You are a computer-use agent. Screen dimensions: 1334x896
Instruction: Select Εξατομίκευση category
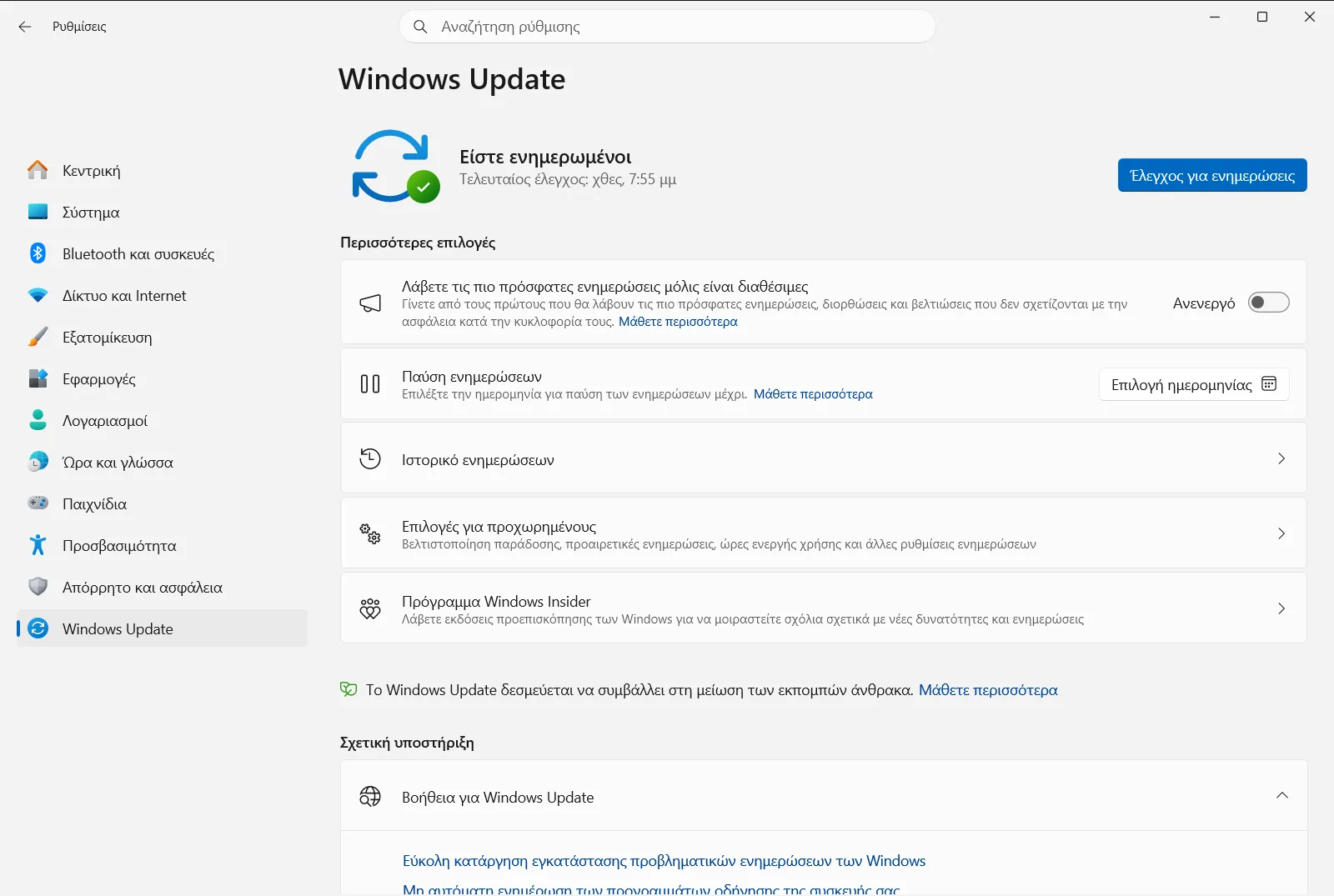click(x=162, y=337)
